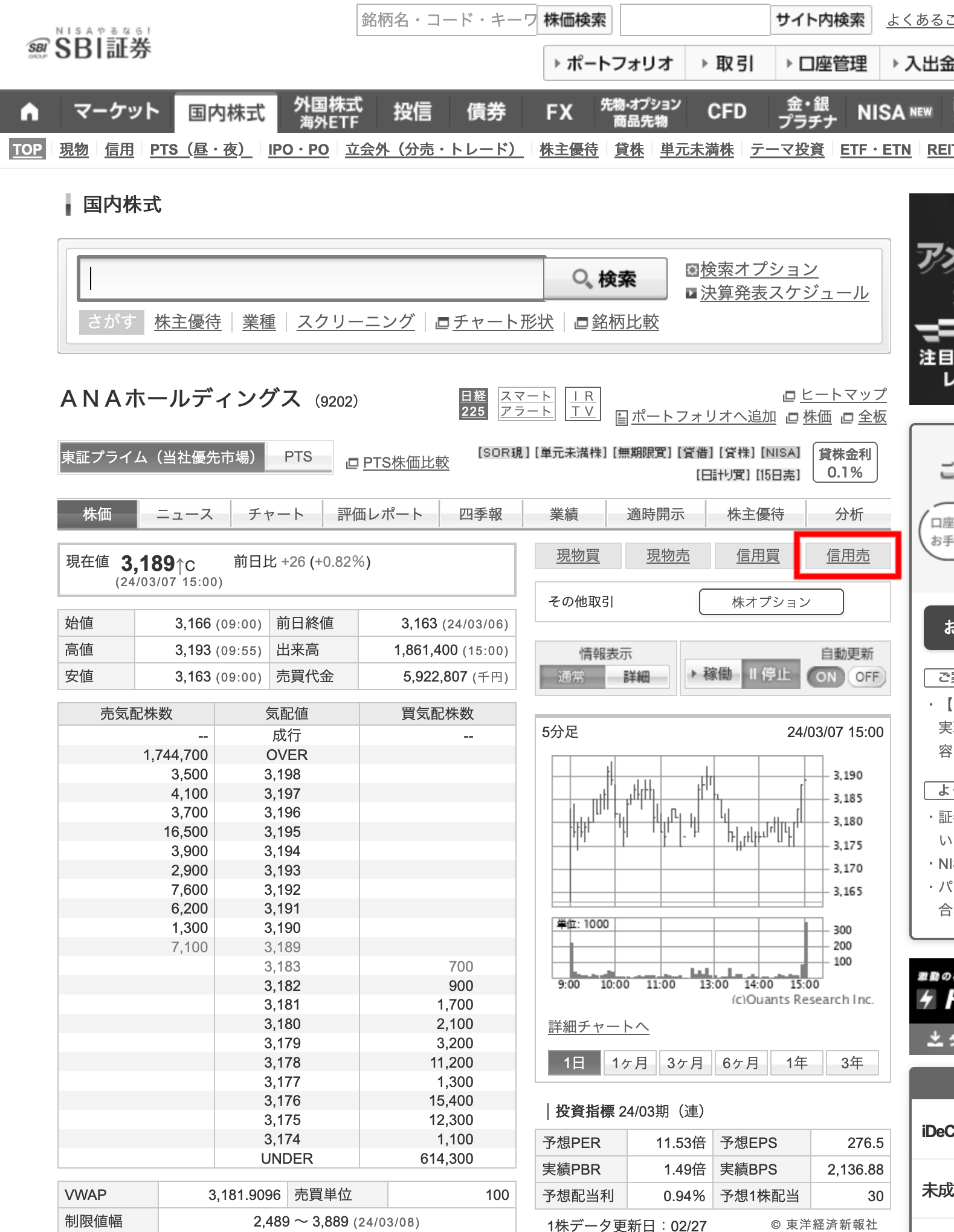The height and width of the screenshot is (1232, 954).
Task: Click the 株価検索 button
Action: click(575, 20)
